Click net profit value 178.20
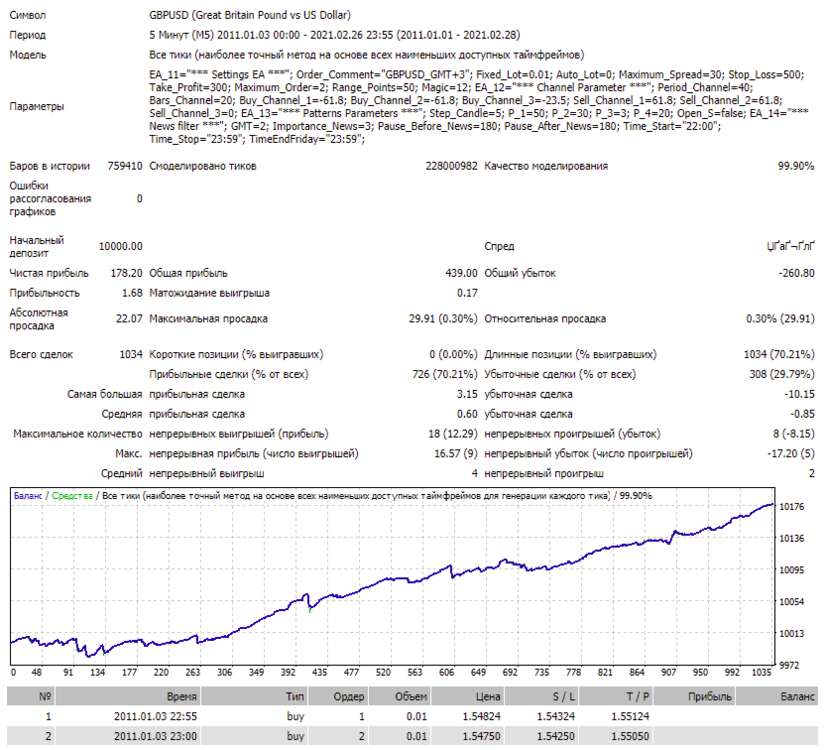The height and width of the screenshot is (750, 825). pyautogui.click(x=126, y=273)
